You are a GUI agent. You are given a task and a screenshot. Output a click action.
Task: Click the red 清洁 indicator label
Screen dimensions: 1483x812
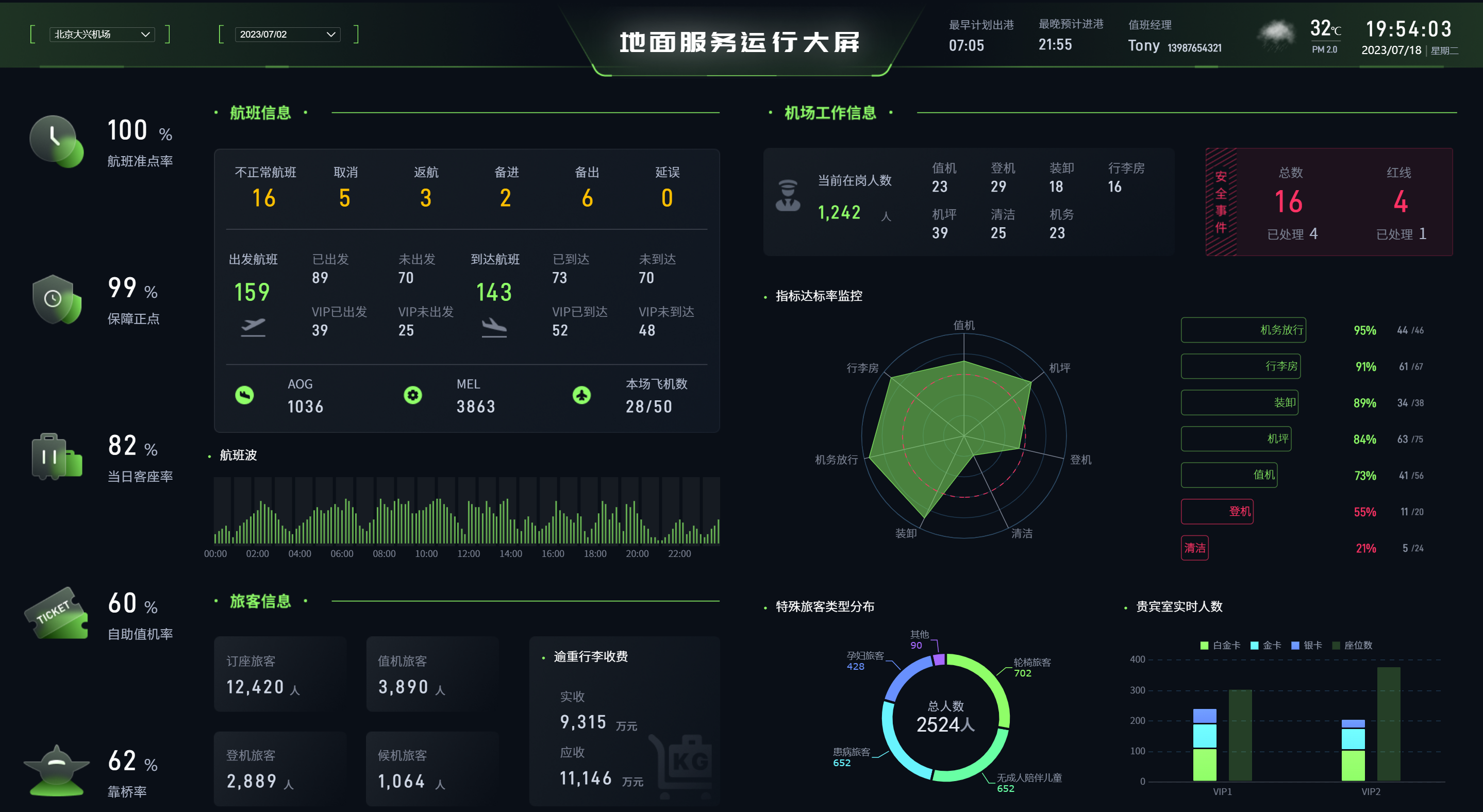(x=1194, y=548)
